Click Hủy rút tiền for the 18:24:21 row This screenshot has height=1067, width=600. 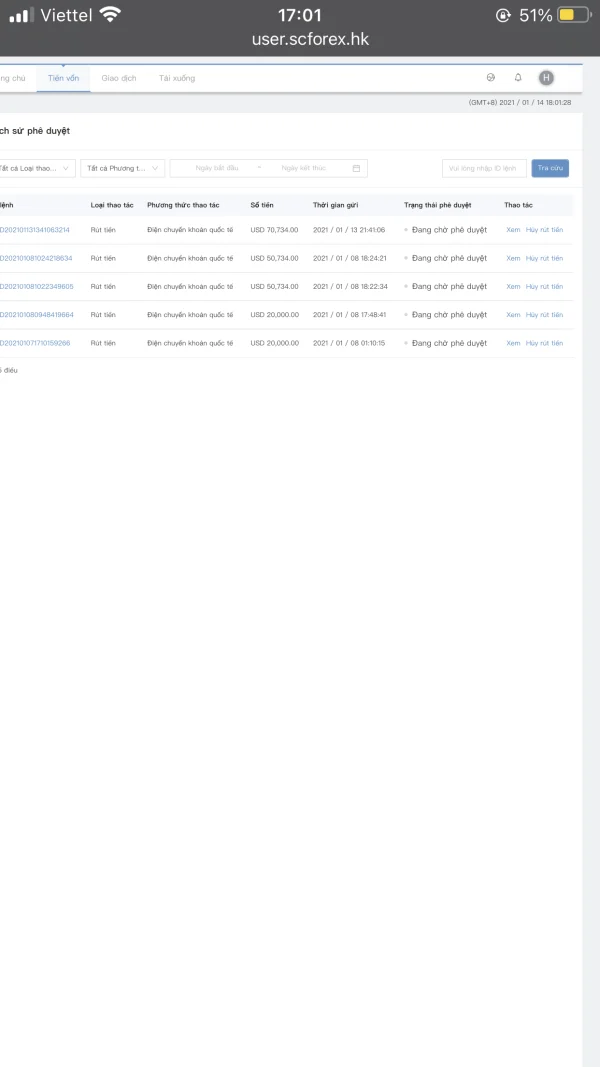544,259
